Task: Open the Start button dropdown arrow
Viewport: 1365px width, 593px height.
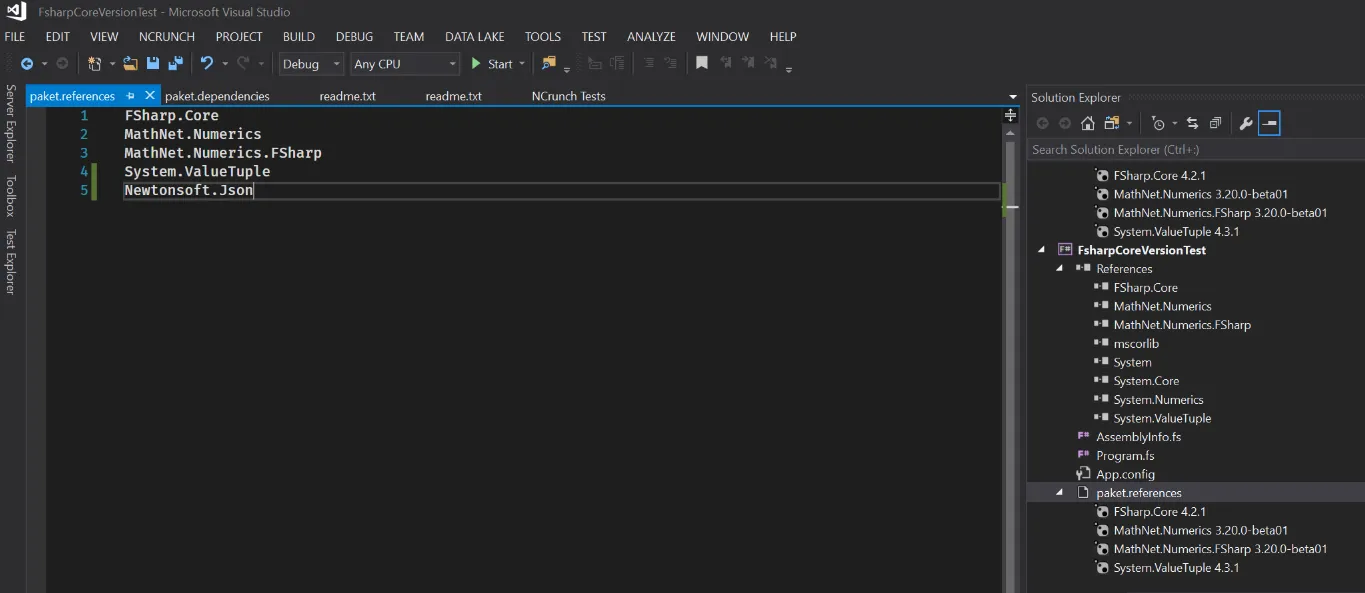Action: pos(522,64)
